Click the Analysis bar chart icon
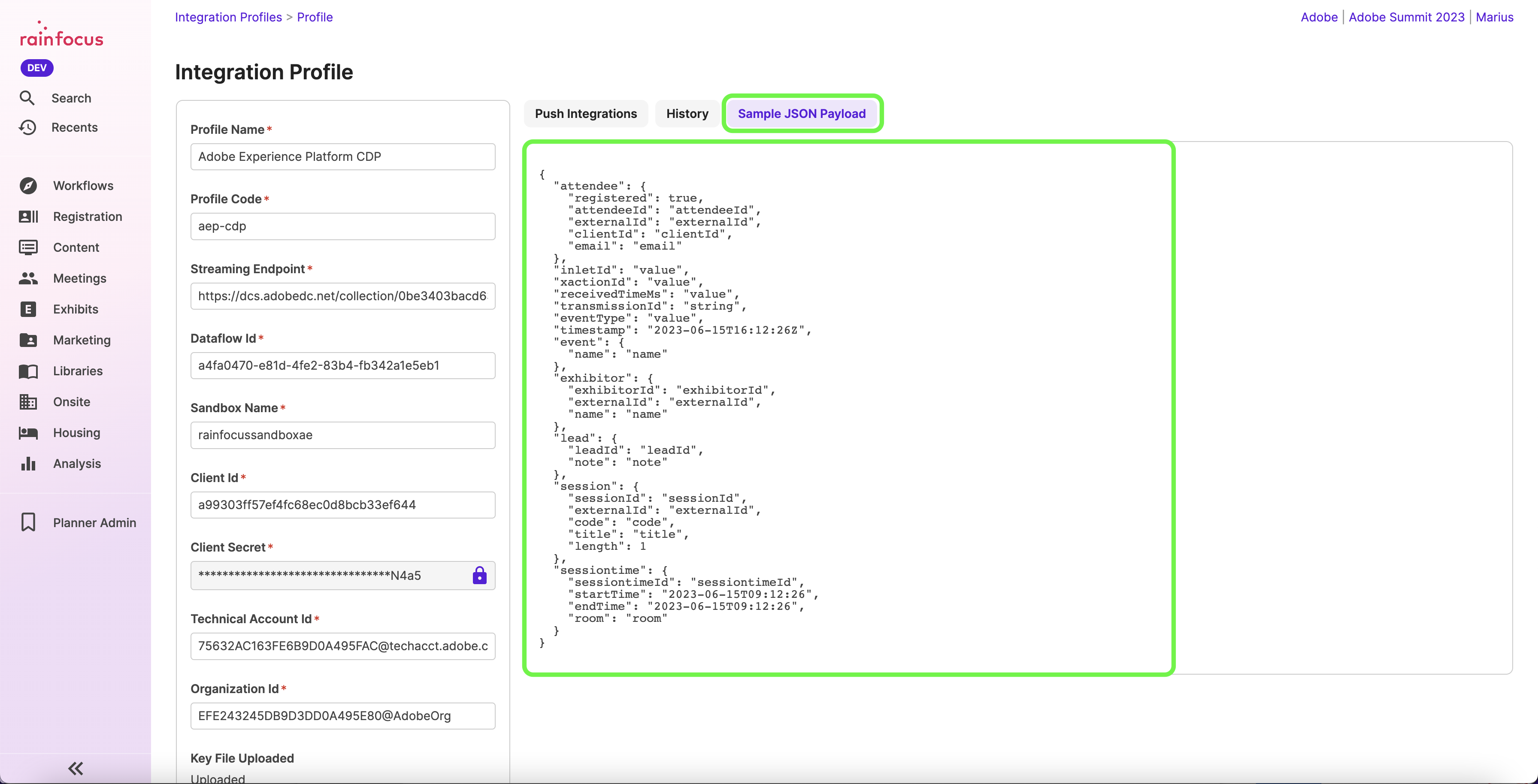 28,464
